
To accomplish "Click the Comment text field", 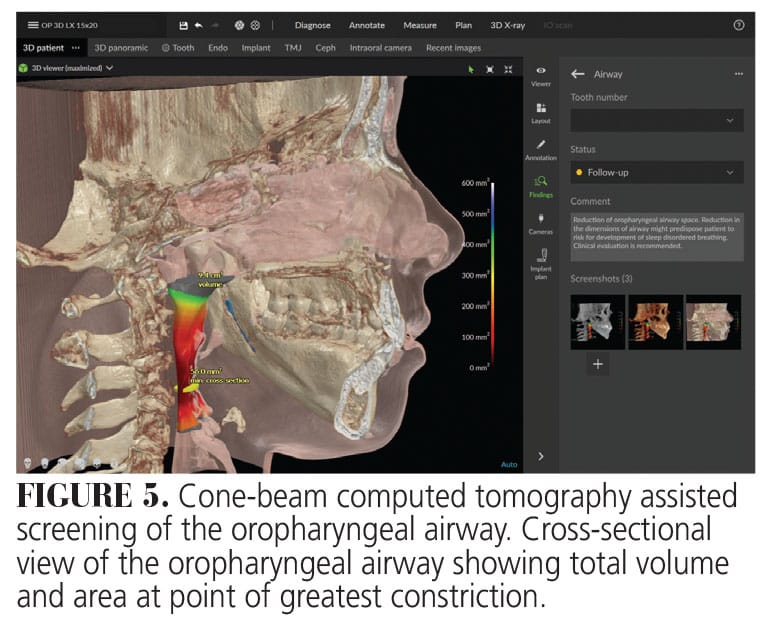I will (x=656, y=235).
